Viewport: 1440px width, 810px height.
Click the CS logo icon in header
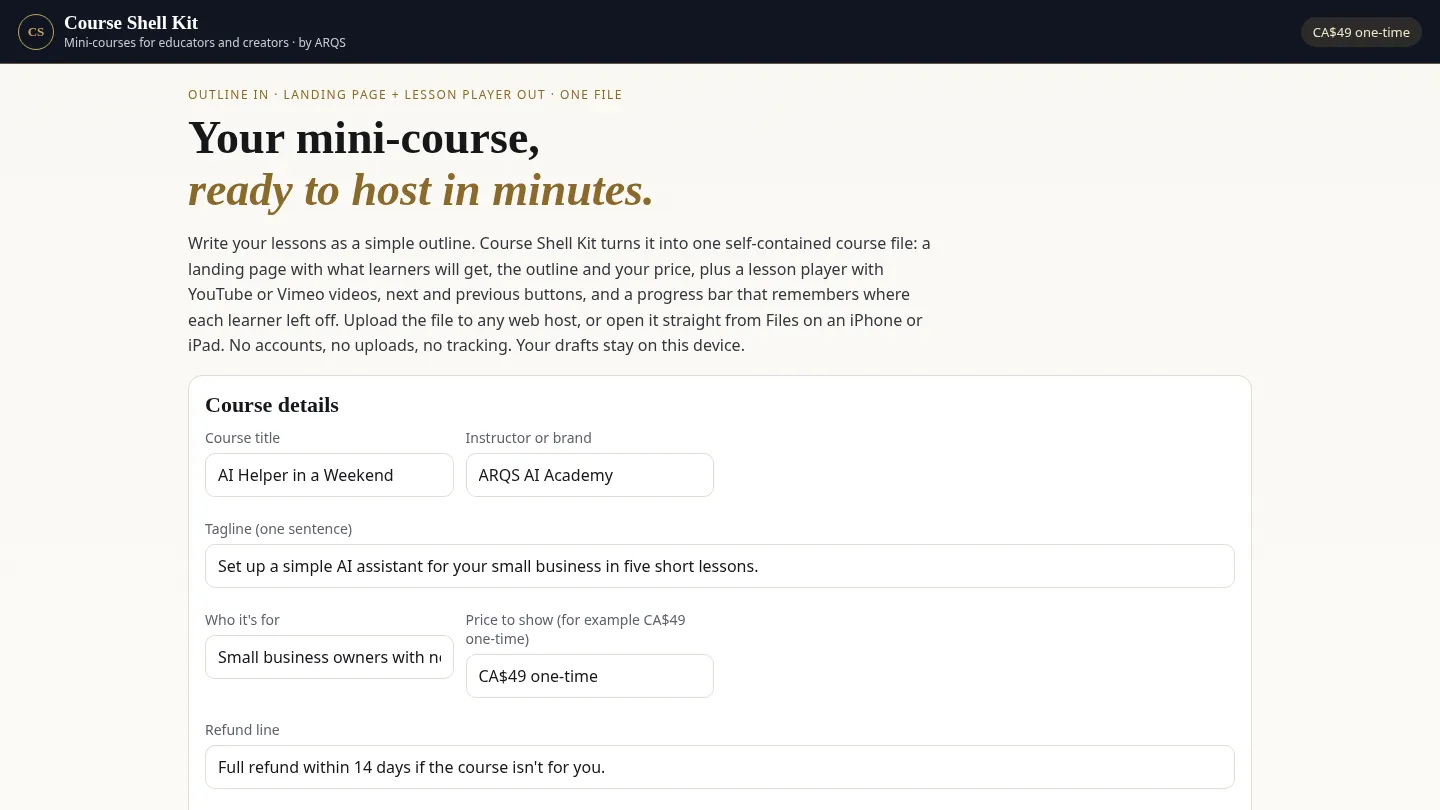[x=36, y=32]
